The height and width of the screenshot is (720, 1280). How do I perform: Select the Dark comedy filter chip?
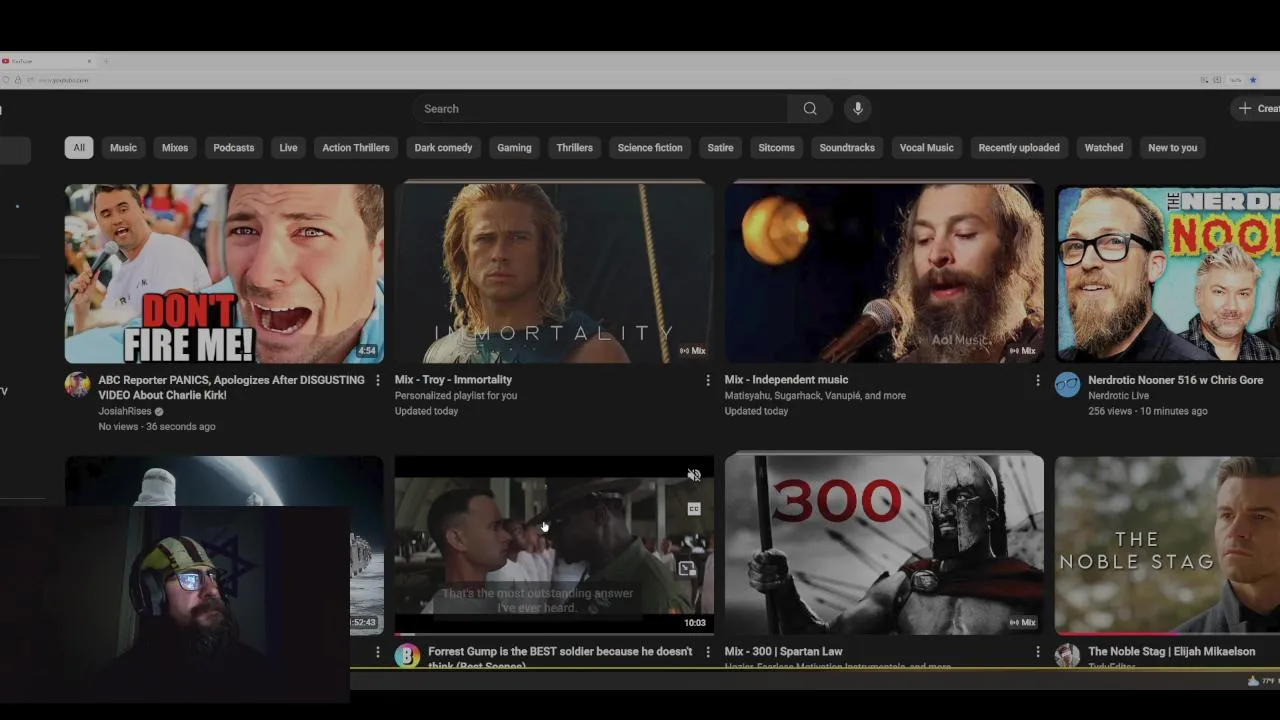click(443, 148)
